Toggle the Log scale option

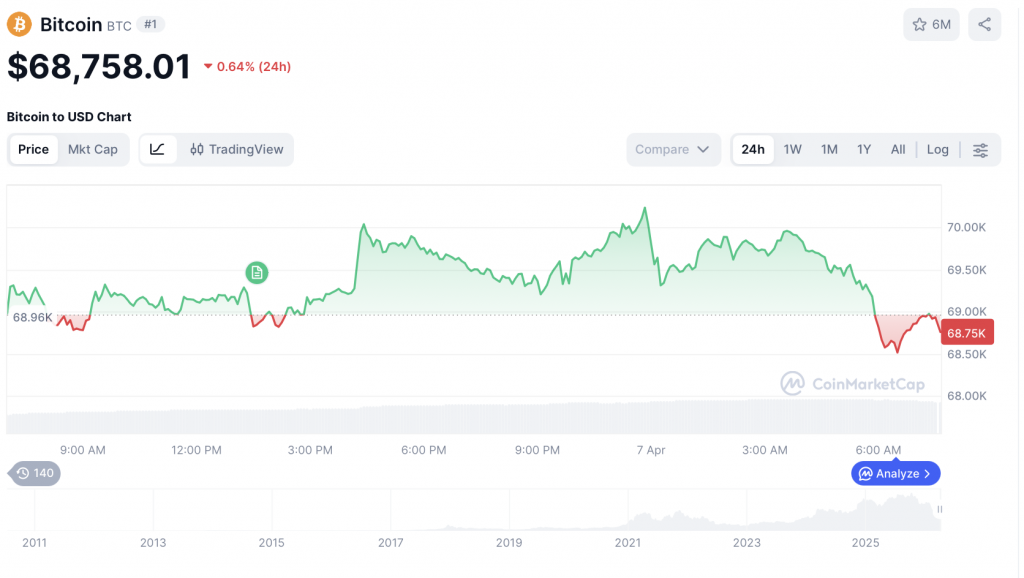coord(937,149)
